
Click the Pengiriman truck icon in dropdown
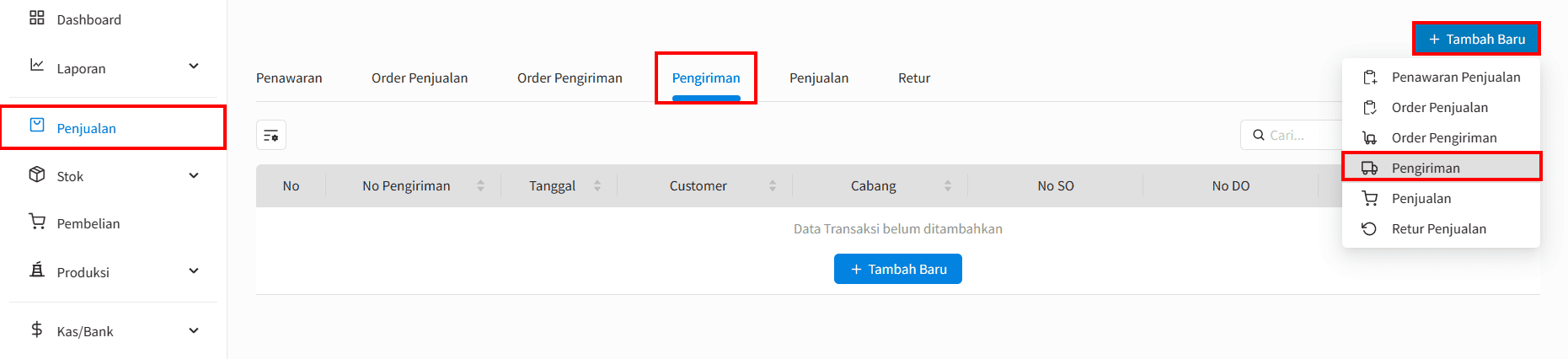pyautogui.click(x=1370, y=168)
